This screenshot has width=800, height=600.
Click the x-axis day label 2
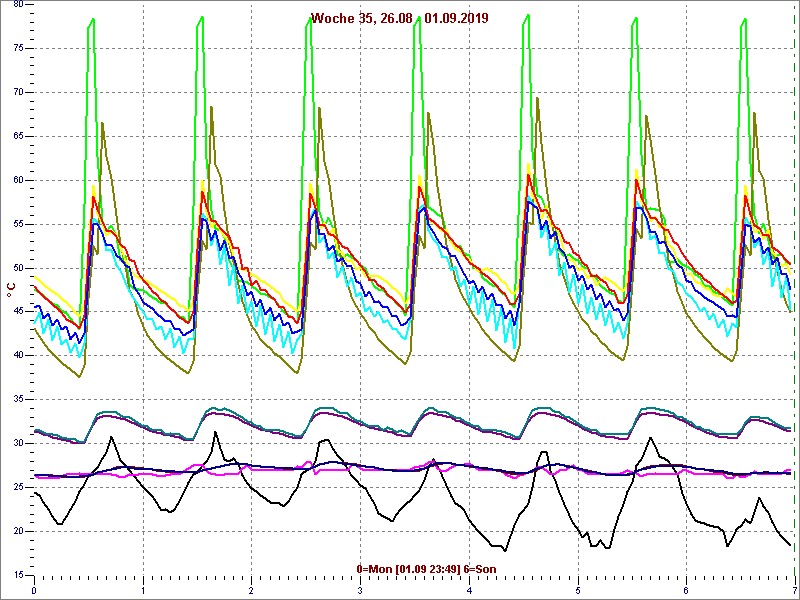tap(252, 591)
